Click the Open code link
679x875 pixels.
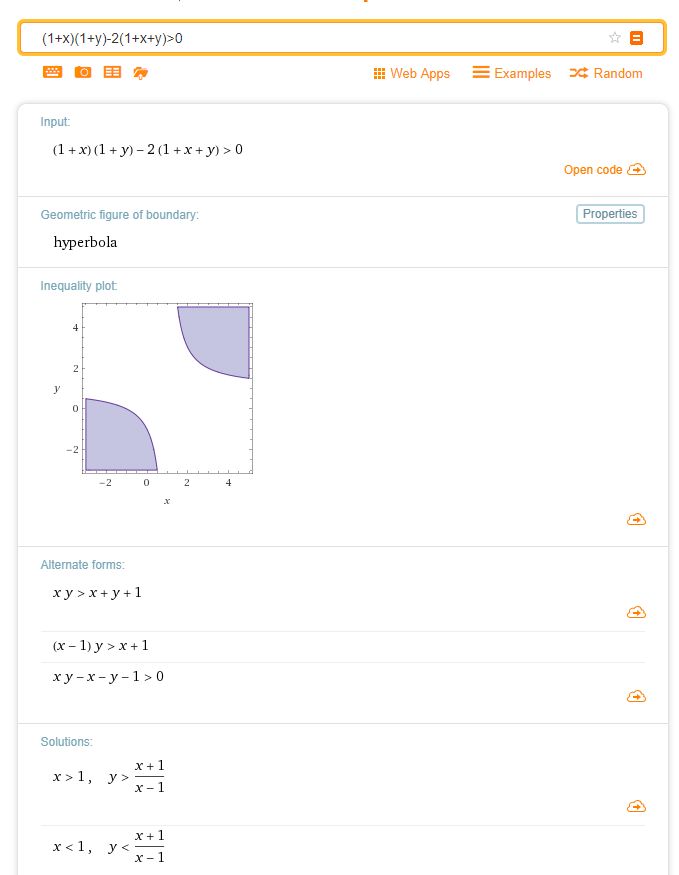(x=605, y=170)
